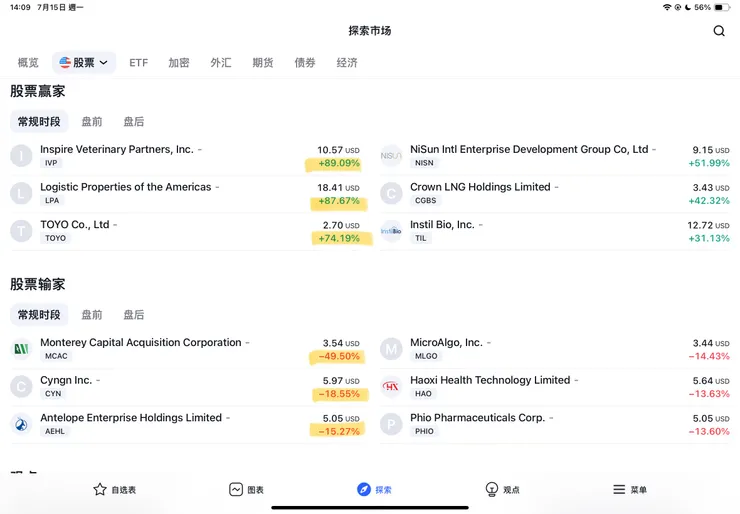Screen dimensions: 740x514
Task: Select 常规时段 under 股票赢家
Action: (39, 122)
